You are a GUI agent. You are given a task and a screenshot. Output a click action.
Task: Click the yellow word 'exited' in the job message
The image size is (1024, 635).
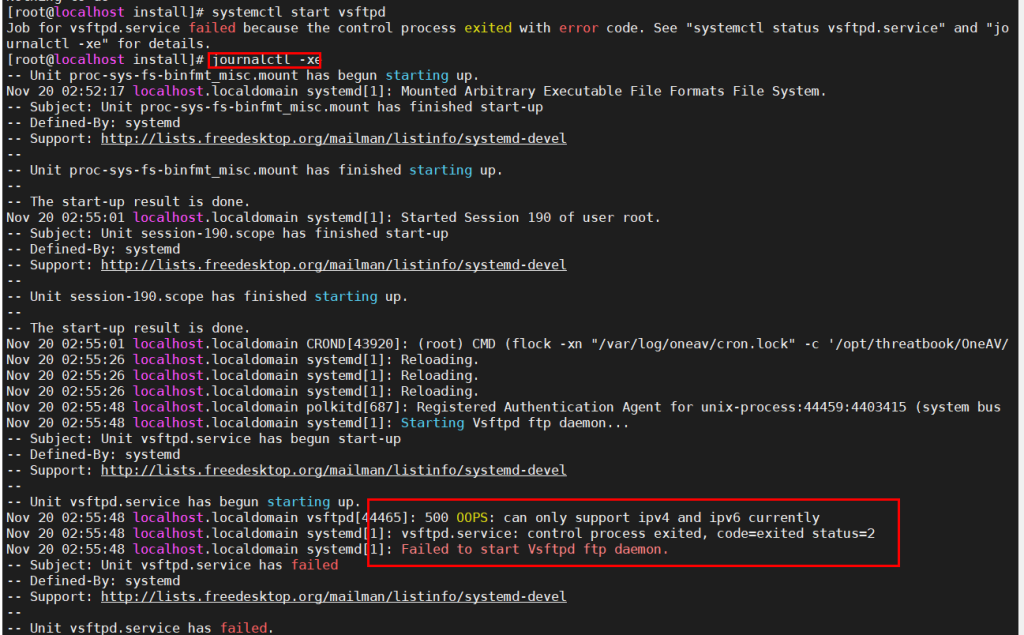[487, 28]
